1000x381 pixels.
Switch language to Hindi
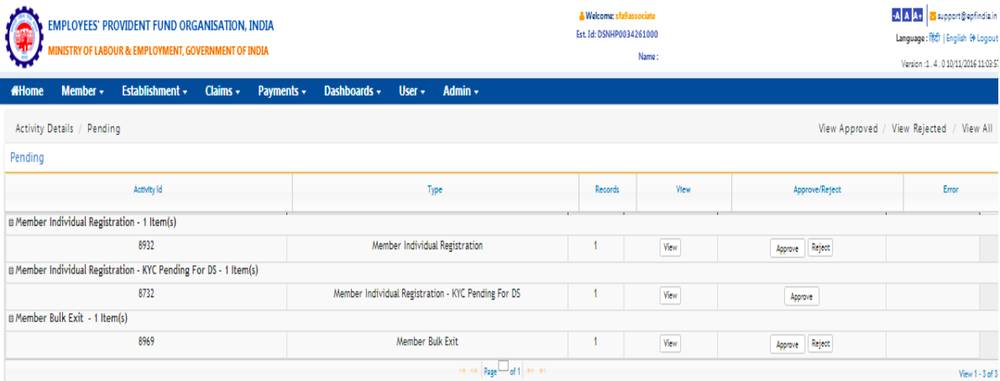pos(934,38)
